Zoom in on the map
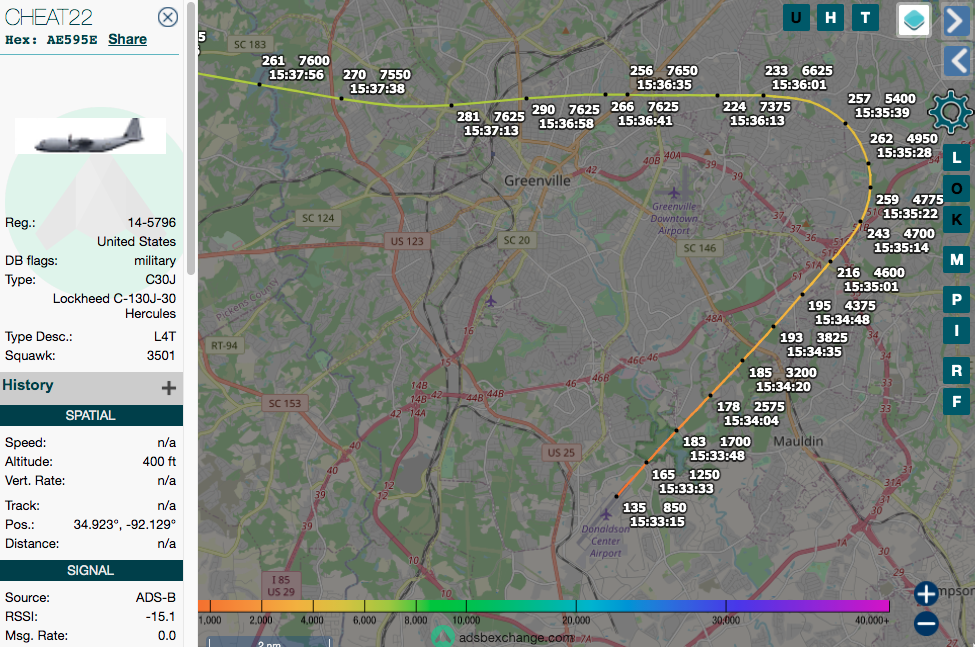This screenshot has height=647, width=975. [926, 594]
